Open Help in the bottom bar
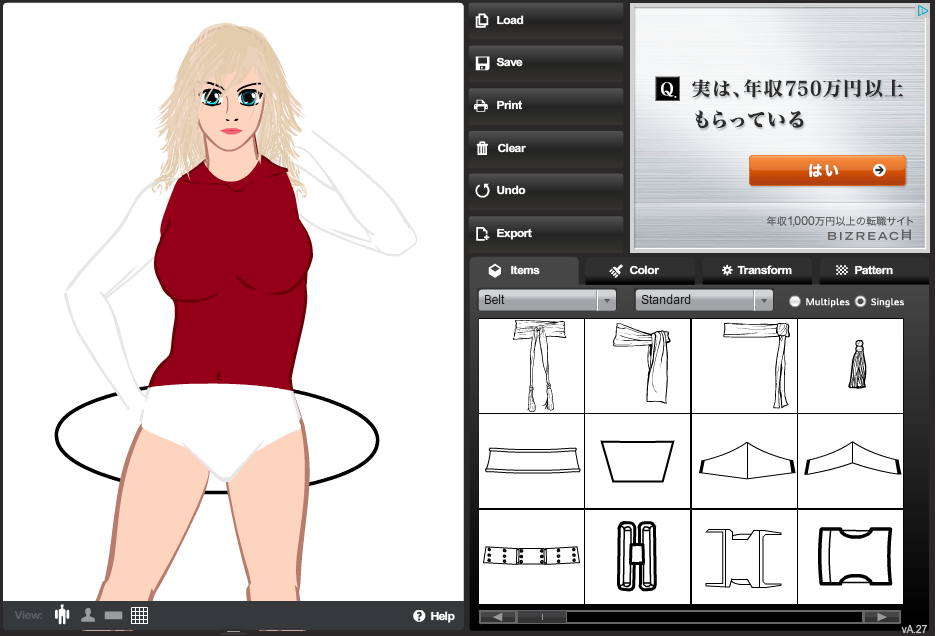 click(434, 616)
